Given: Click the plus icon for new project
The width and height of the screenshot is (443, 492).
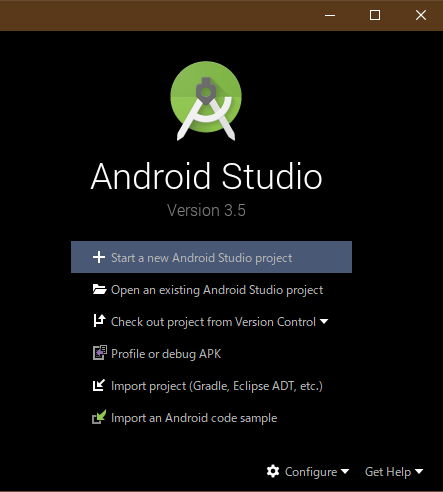Looking at the screenshot, I should [x=99, y=257].
